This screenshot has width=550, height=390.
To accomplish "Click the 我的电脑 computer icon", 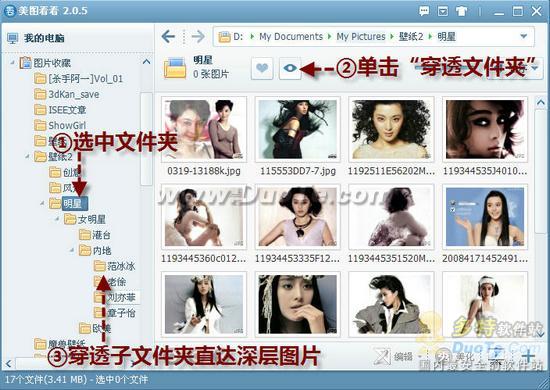I will pyautogui.click(x=12, y=38).
